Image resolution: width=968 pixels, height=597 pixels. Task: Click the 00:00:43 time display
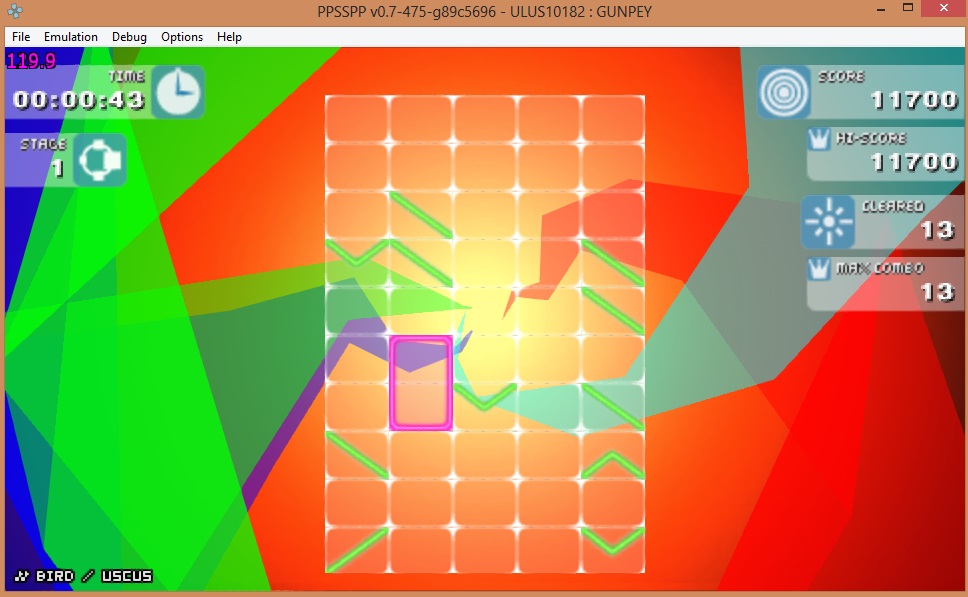pos(79,100)
